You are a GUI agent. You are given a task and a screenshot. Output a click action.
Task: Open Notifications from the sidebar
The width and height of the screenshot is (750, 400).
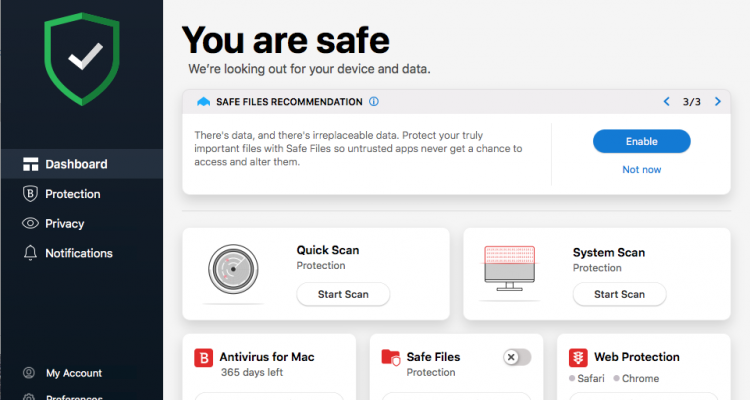pyautogui.click(x=82, y=253)
